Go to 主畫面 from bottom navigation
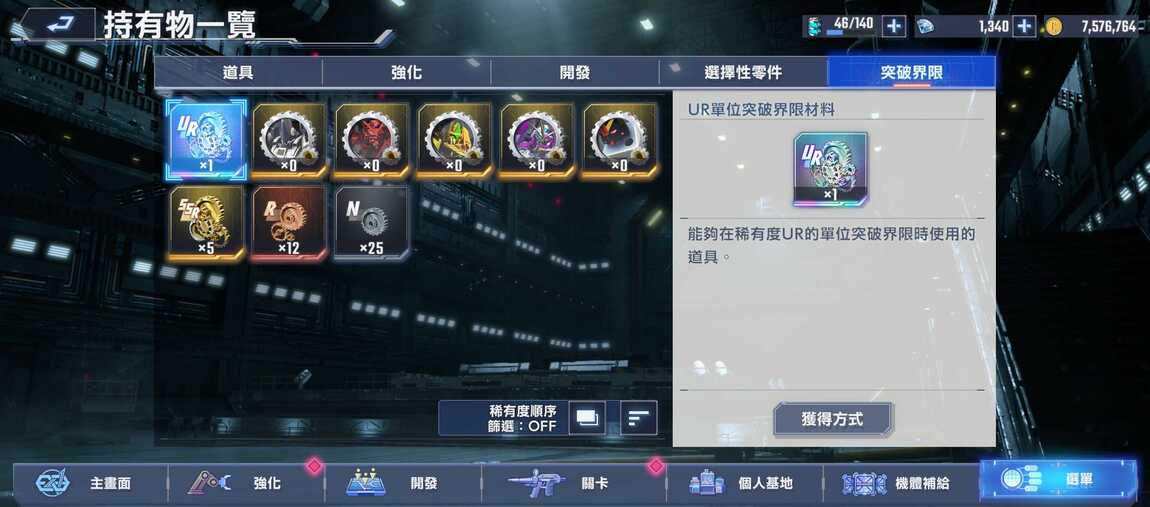This screenshot has height=507, width=1150. 90,484
